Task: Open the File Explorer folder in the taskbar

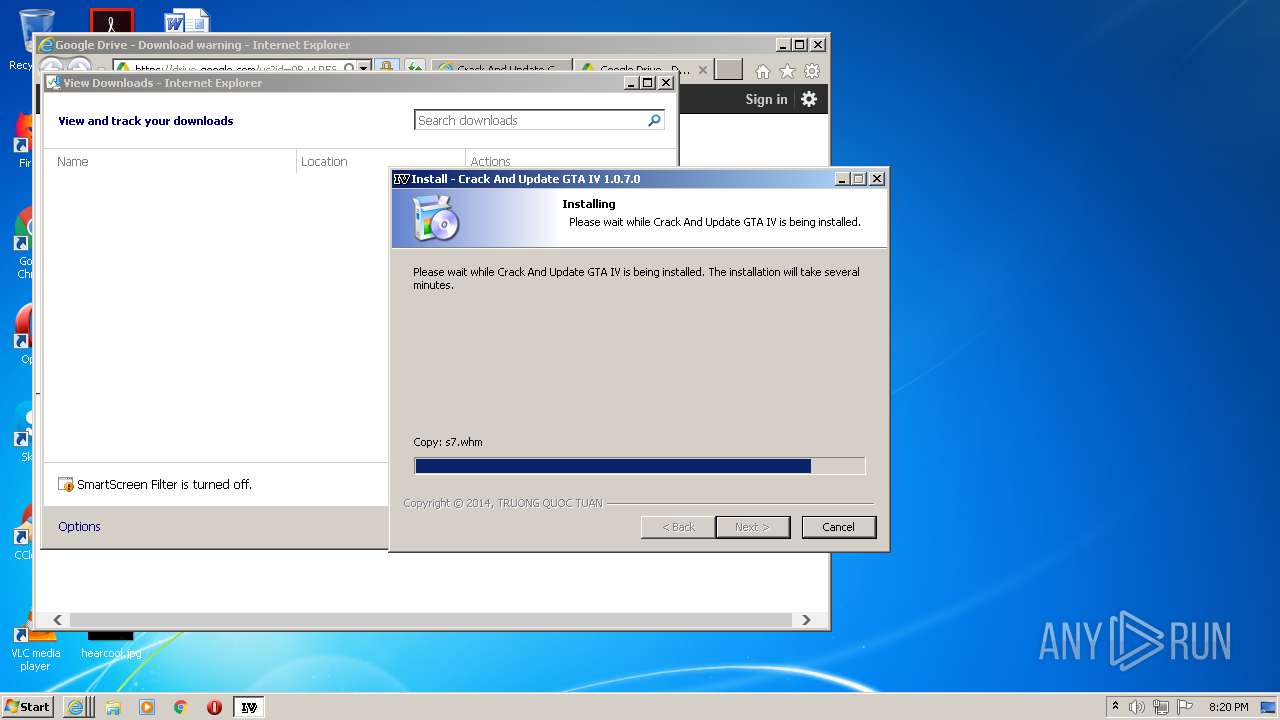Action: [113, 707]
